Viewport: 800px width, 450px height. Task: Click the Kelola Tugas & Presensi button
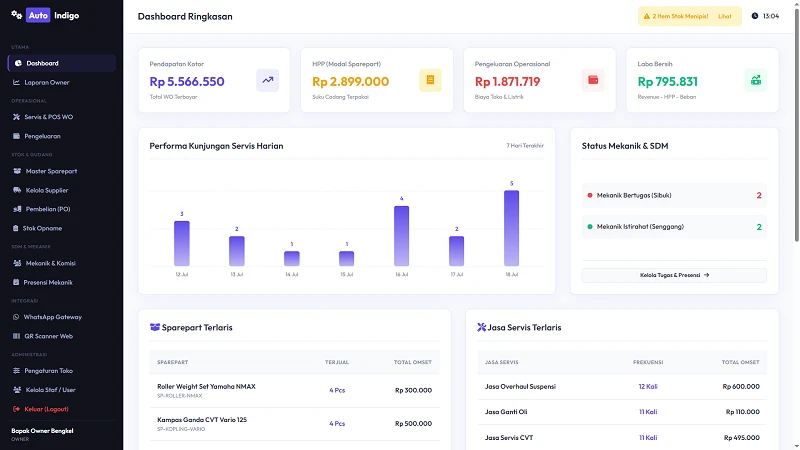pyautogui.click(x=674, y=275)
